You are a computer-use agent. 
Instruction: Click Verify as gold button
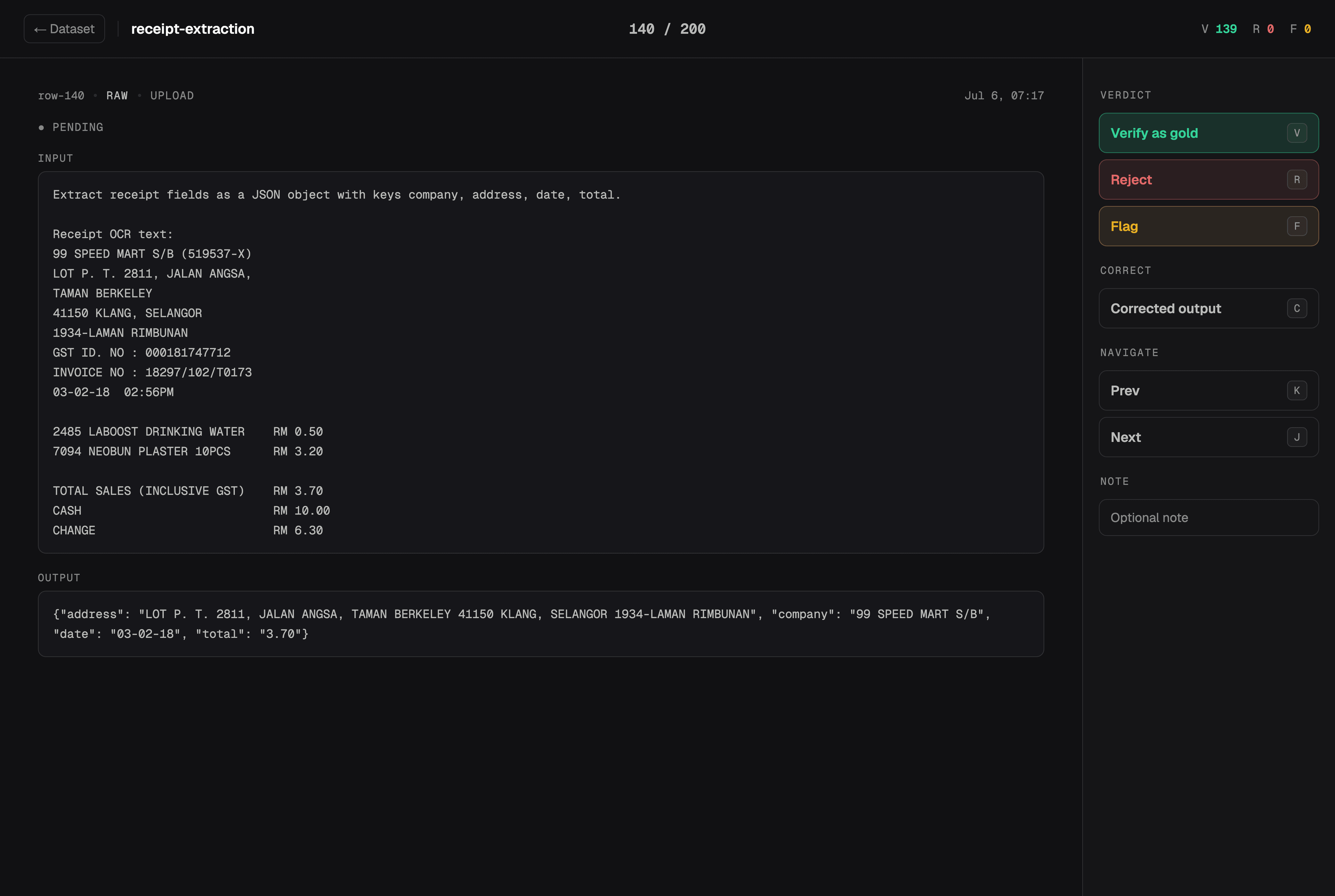coord(1208,133)
